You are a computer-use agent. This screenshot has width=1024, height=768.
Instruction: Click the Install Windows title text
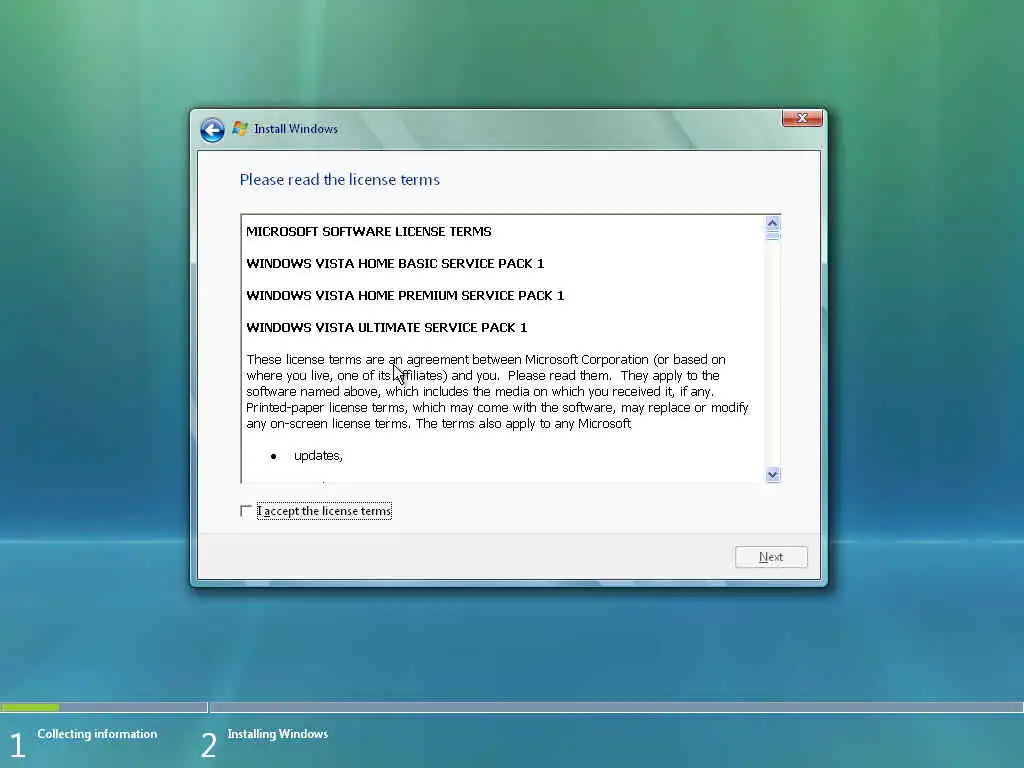[296, 129]
